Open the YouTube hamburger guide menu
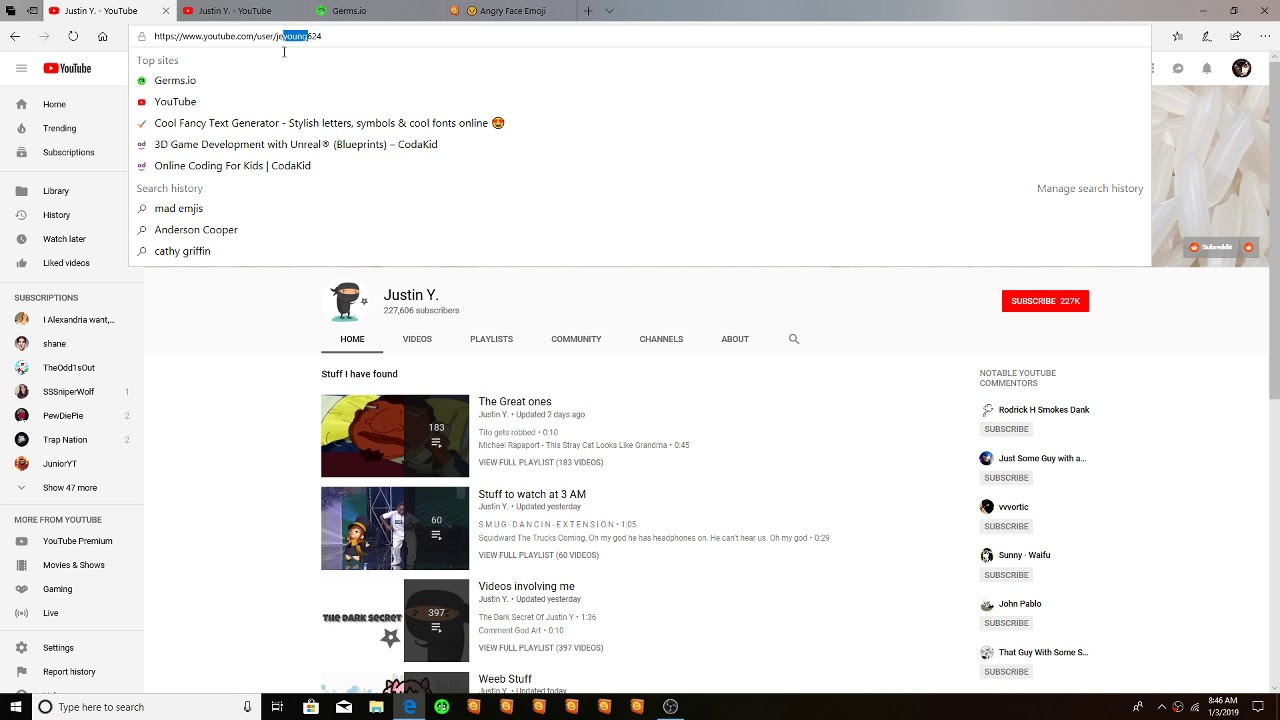The image size is (1280, 720). click(x=21, y=68)
